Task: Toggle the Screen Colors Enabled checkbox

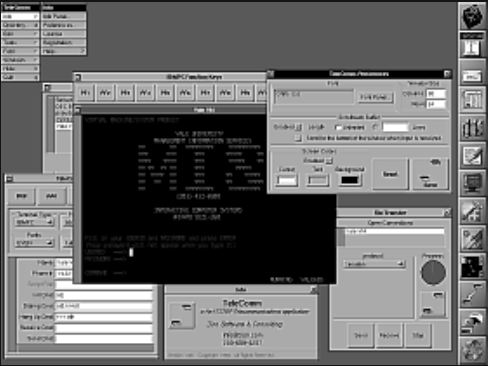Action: 329,160
